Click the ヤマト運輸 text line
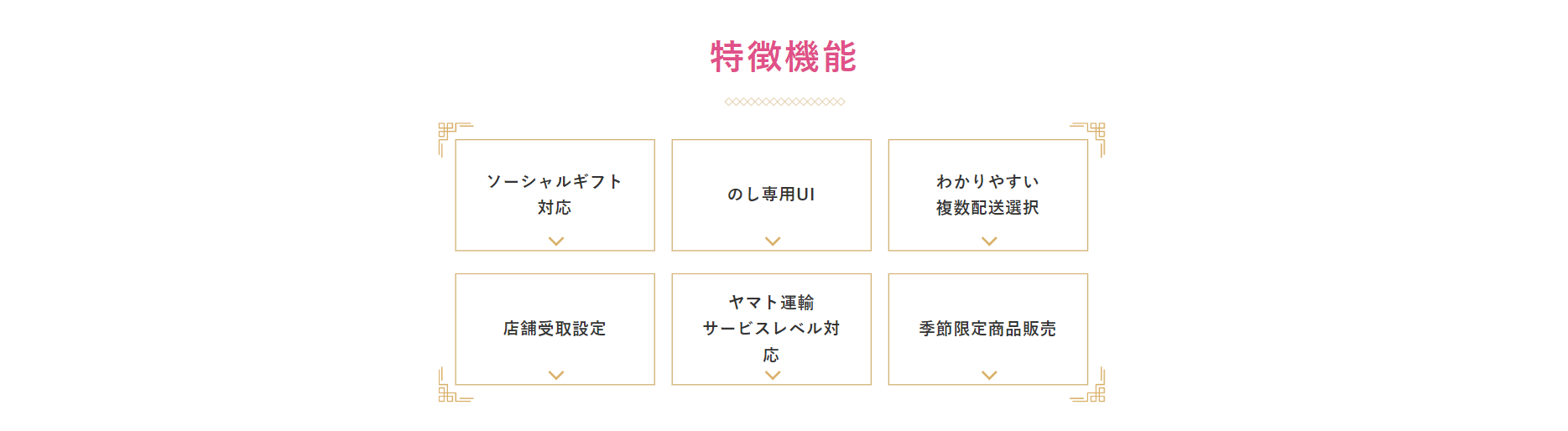Image resolution: width=1568 pixels, height=431 pixels. coord(771,302)
